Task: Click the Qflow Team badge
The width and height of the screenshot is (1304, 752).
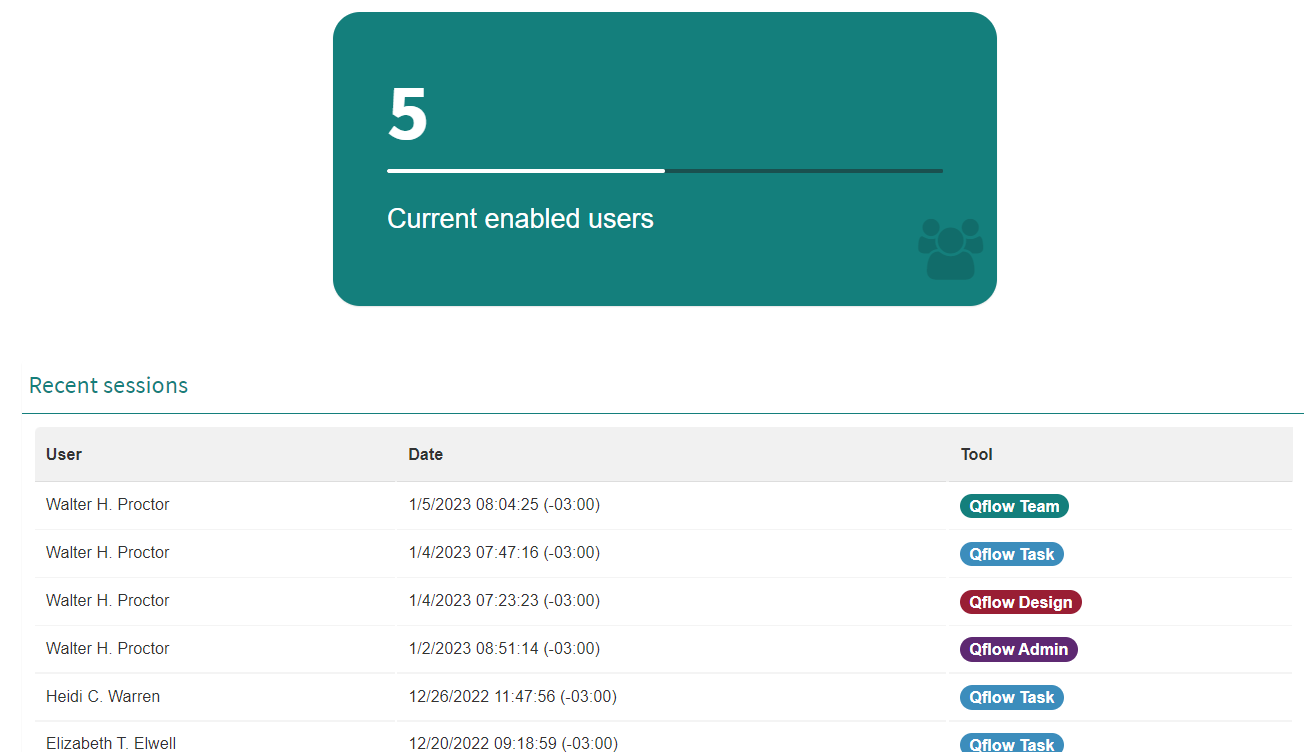Action: click(x=1014, y=506)
